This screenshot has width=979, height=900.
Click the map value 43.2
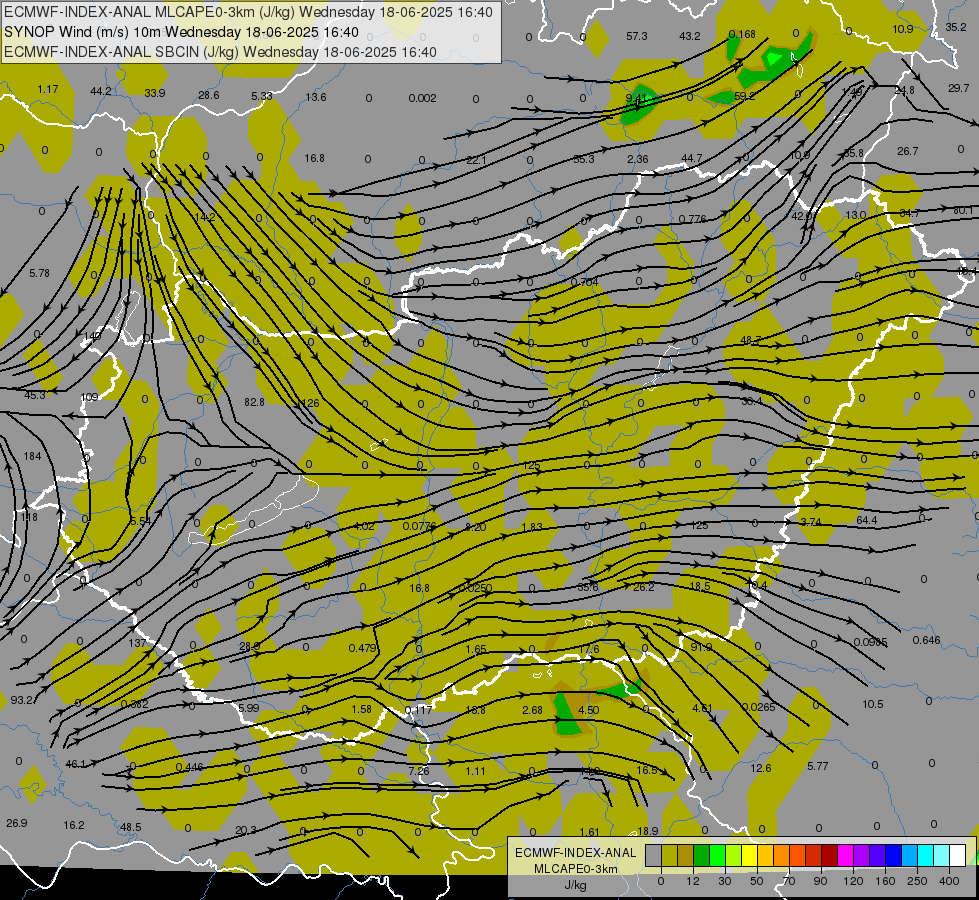coord(690,36)
